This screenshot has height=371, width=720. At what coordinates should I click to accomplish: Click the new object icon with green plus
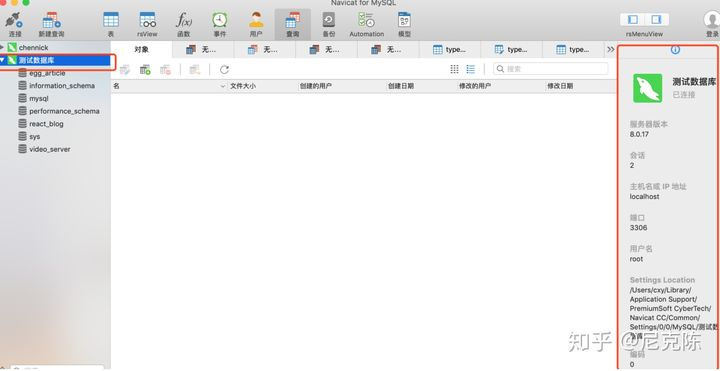click(x=145, y=70)
